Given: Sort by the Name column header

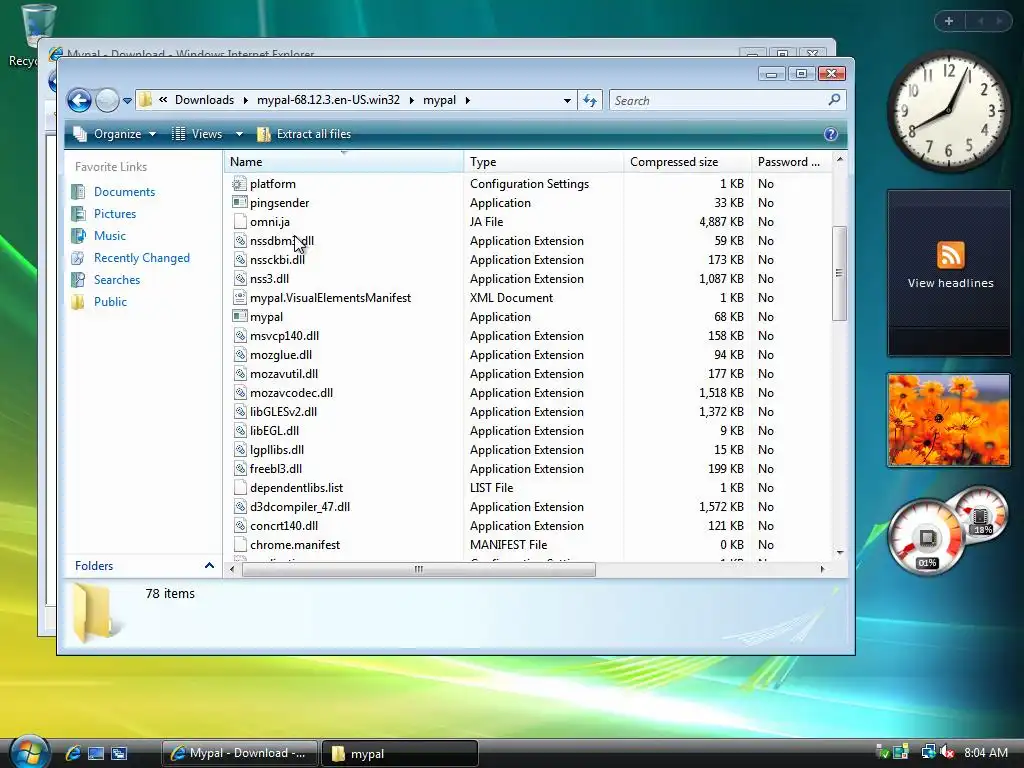Looking at the screenshot, I should 344,162.
